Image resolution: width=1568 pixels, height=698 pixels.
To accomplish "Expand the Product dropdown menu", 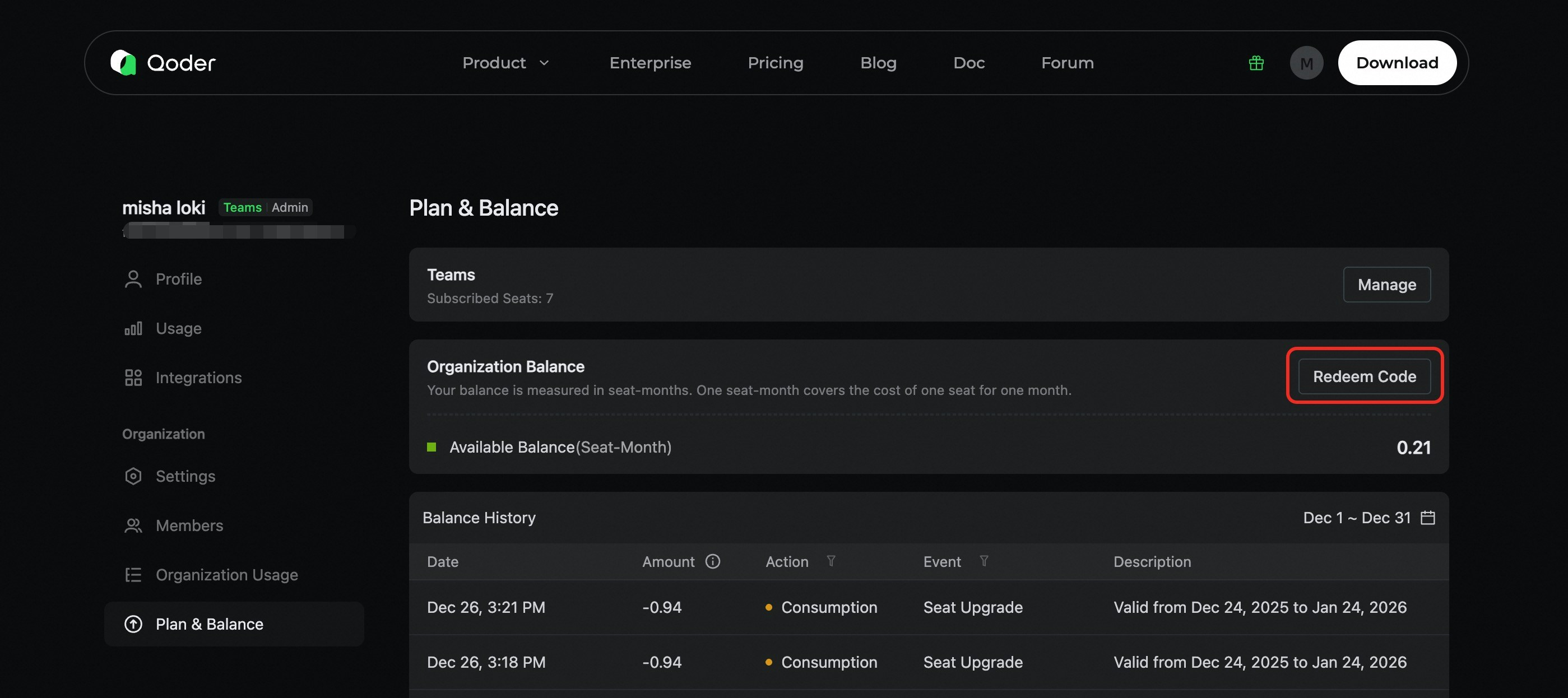I will pyautogui.click(x=505, y=63).
